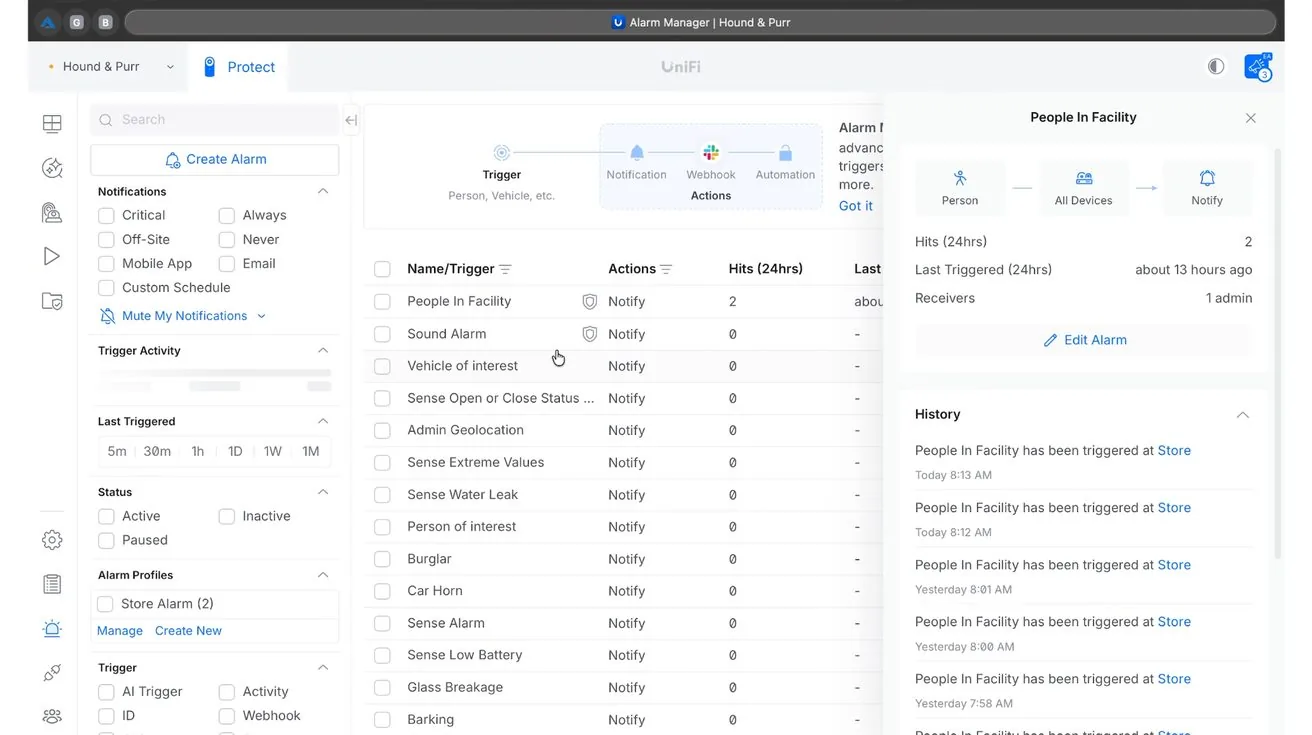Open the settings gear icon in sidebar
This screenshot has width=1312, height=735.
point(52,540)
